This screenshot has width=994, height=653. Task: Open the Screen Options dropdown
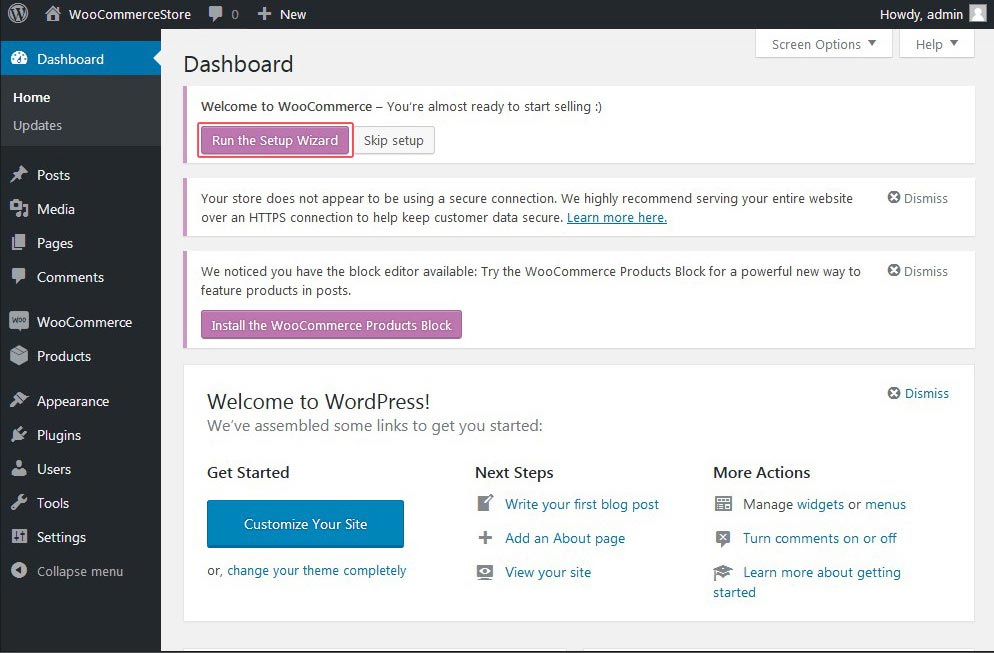click(x=822, y=44)
